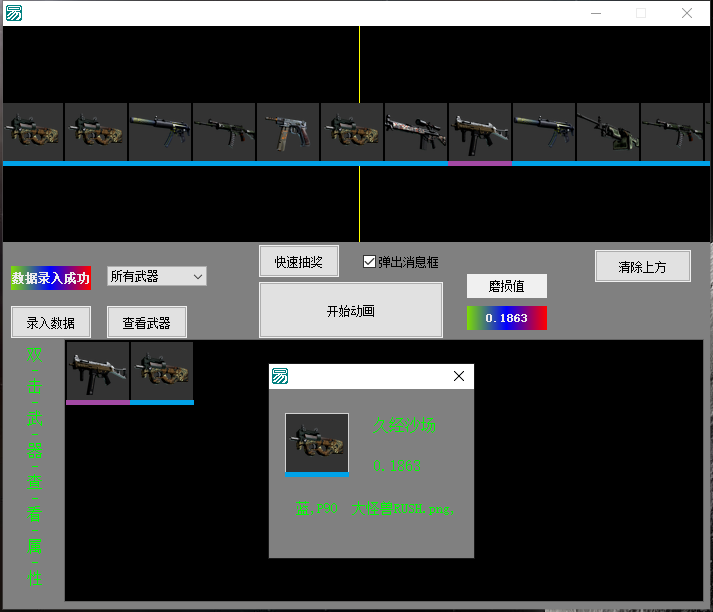Select the won P90 with blue bar in inventory
This screenshot has height=612, width=713.
(x=162, y=371)
